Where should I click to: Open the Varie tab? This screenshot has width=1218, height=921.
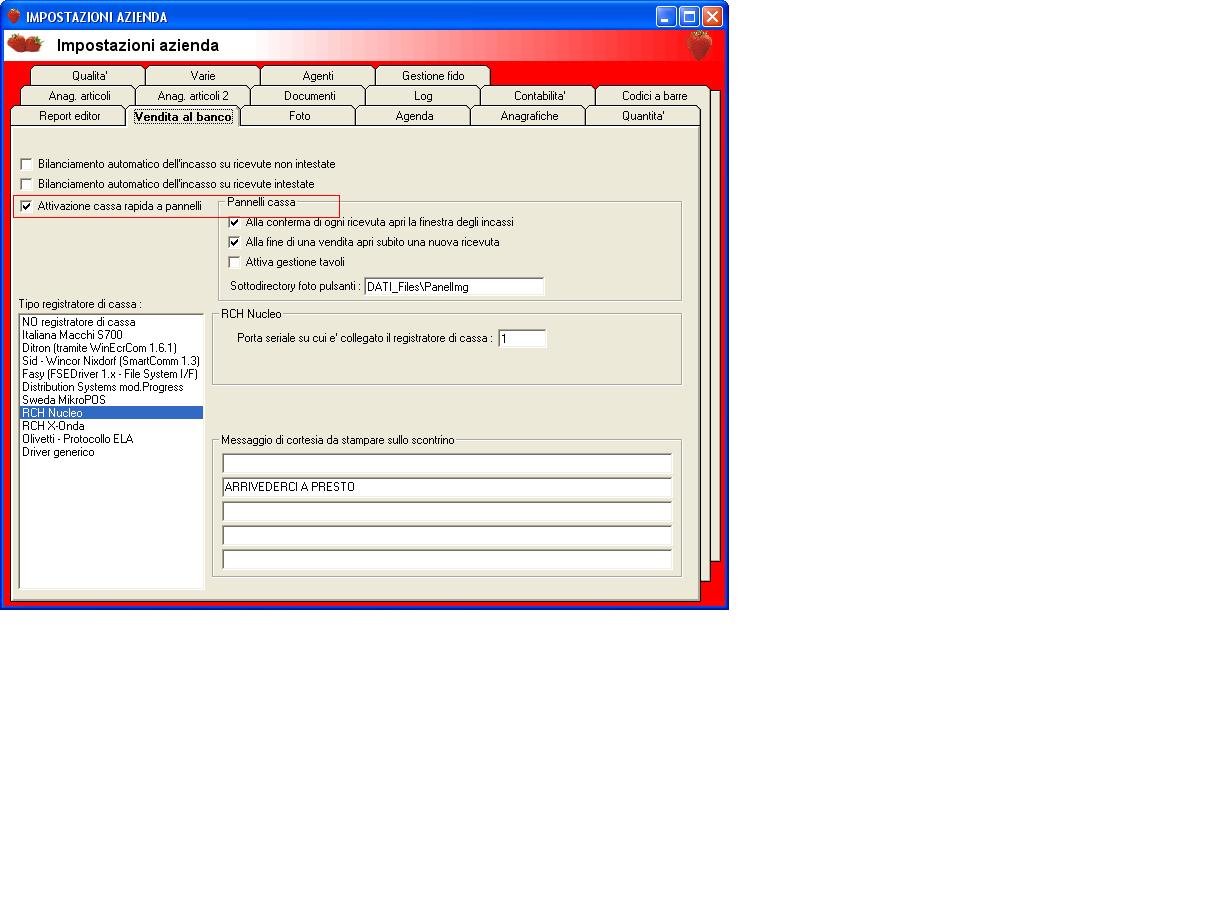(203, 76)
